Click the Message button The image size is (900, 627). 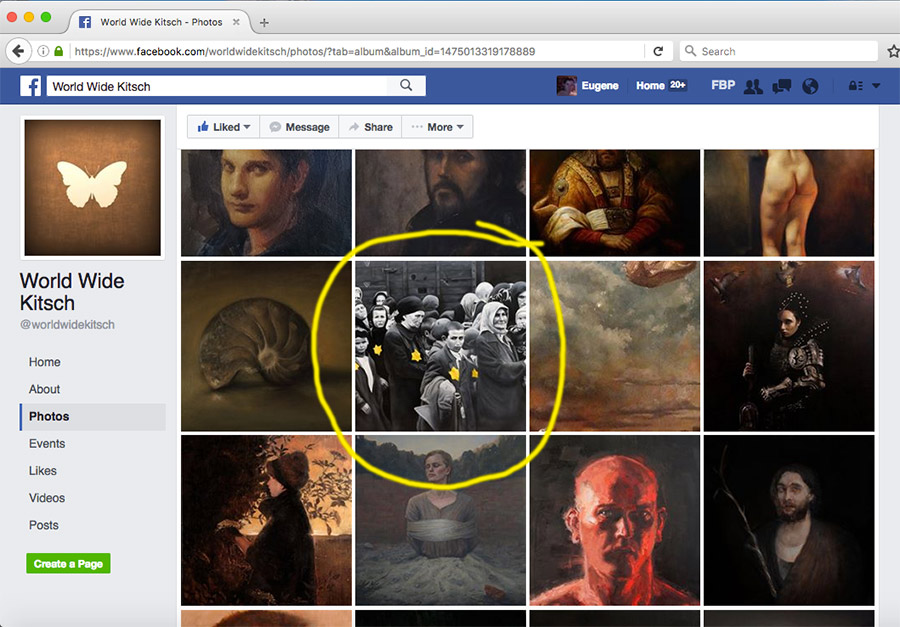(x=299, y=127)
